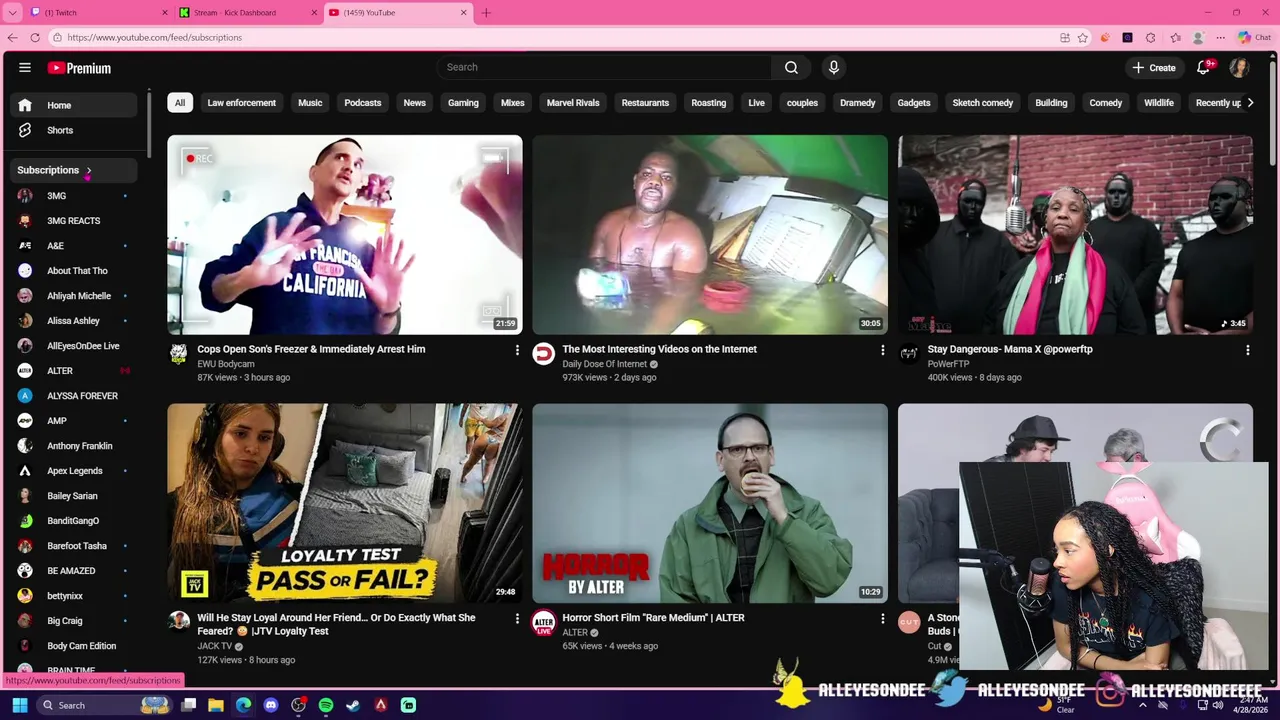The height and width of the screenshot is (720, 1280).
Task: Open Shorts in the sidebar
Action: [x=60, y=130]
